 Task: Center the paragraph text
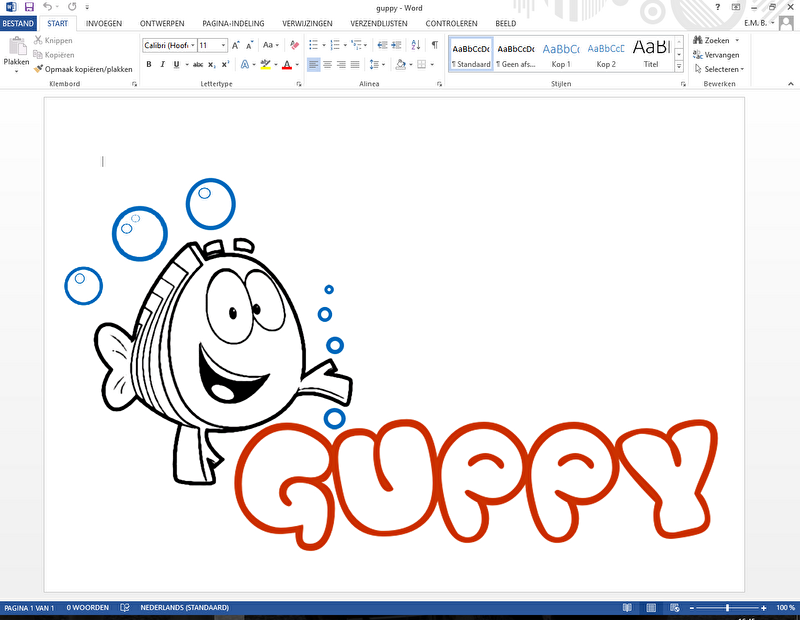point(328,64)
